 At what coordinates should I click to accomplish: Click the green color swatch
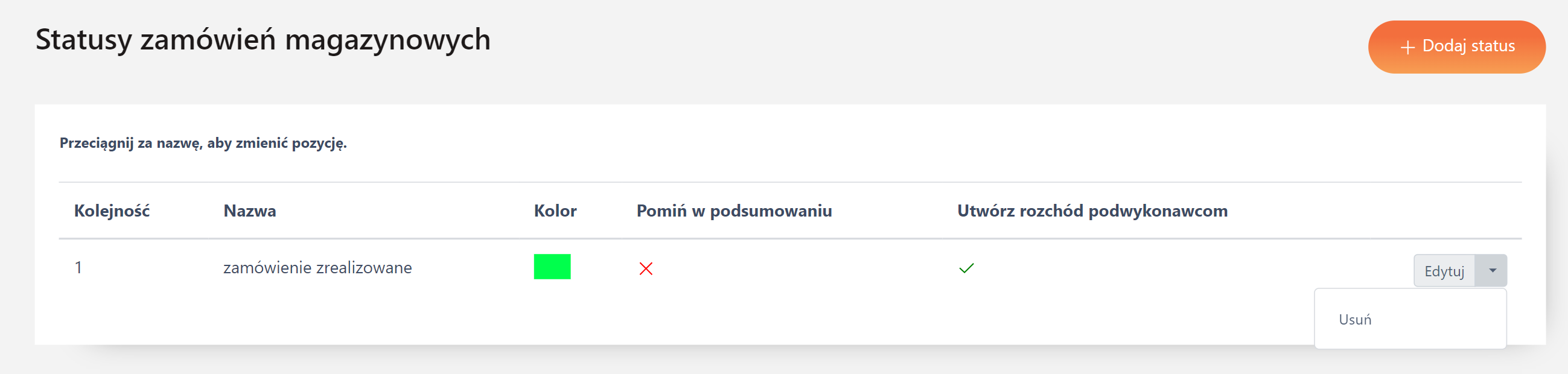(x=552, y=267)
